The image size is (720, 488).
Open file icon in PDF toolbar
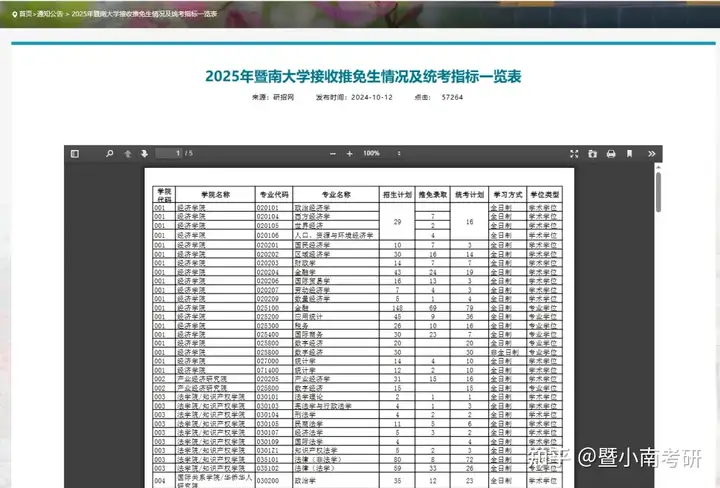(592, 154)
